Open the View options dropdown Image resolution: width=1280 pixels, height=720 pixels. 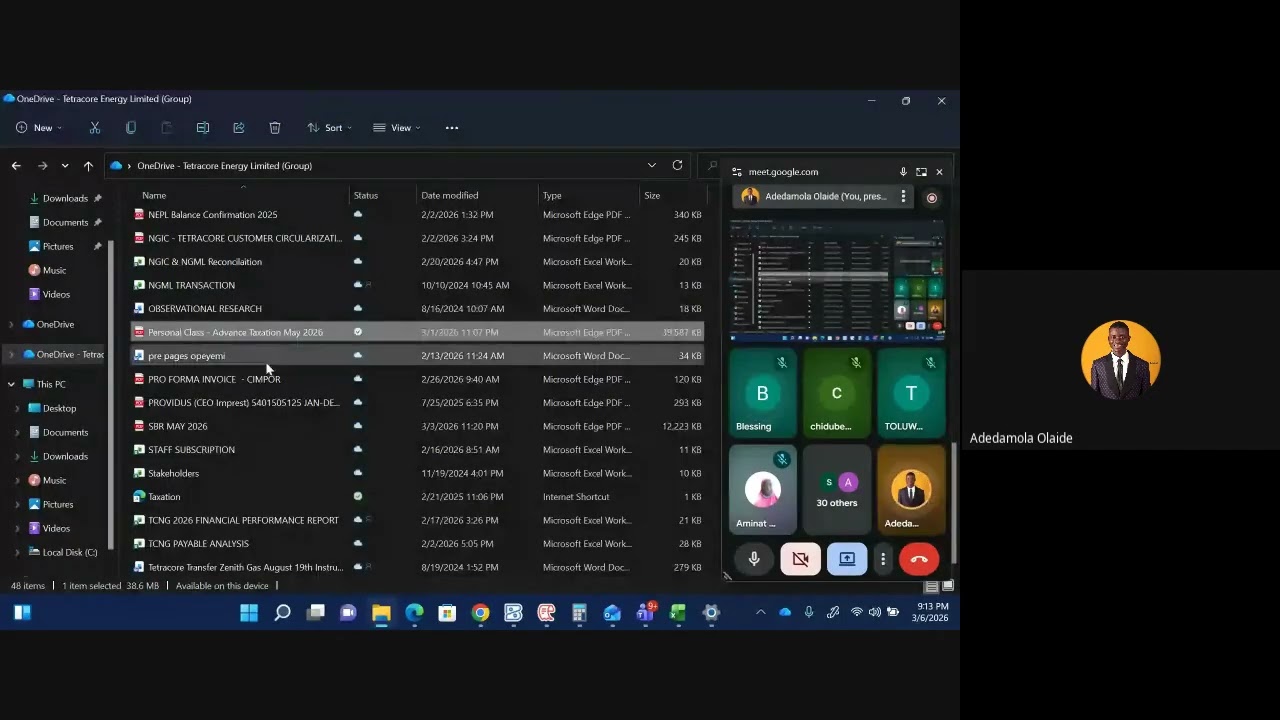(x=396, y=128)
